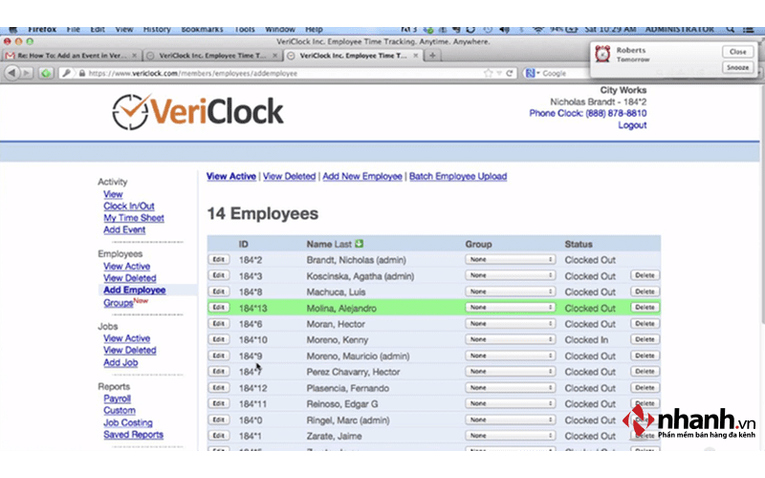
Task: Open the Firefox application menu
Action: [42, 30]
